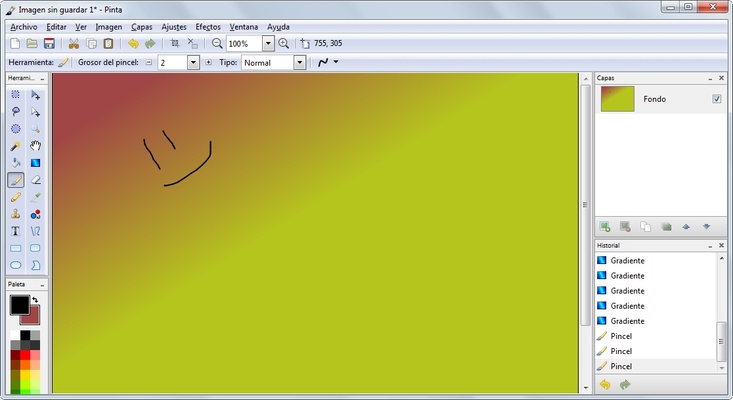
Task: Click the Deselect icon in toolbar
Action: click(192, 43)
